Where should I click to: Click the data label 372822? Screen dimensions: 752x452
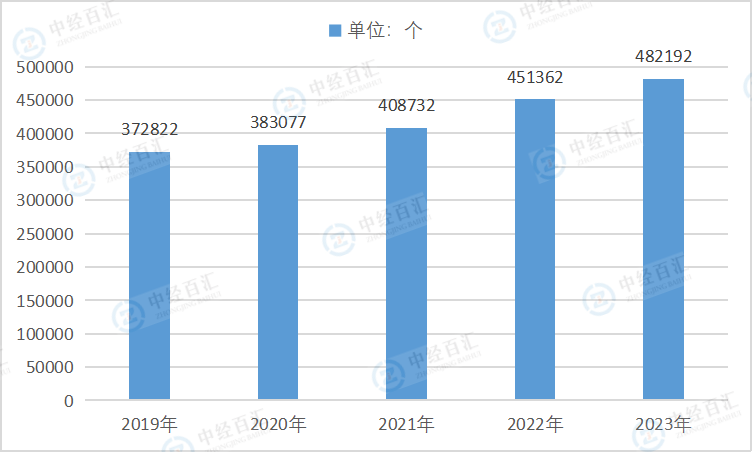coord(150,129)
